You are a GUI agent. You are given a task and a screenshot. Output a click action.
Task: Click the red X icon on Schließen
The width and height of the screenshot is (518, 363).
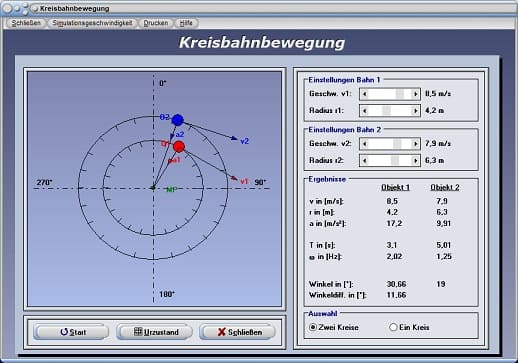pos(222,332)
